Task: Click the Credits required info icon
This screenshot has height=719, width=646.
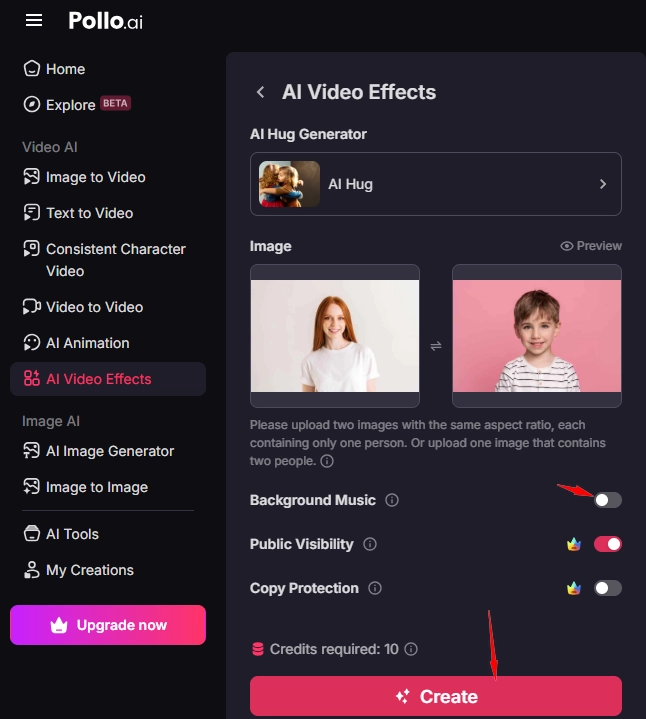Action: (x=411, y=649)
